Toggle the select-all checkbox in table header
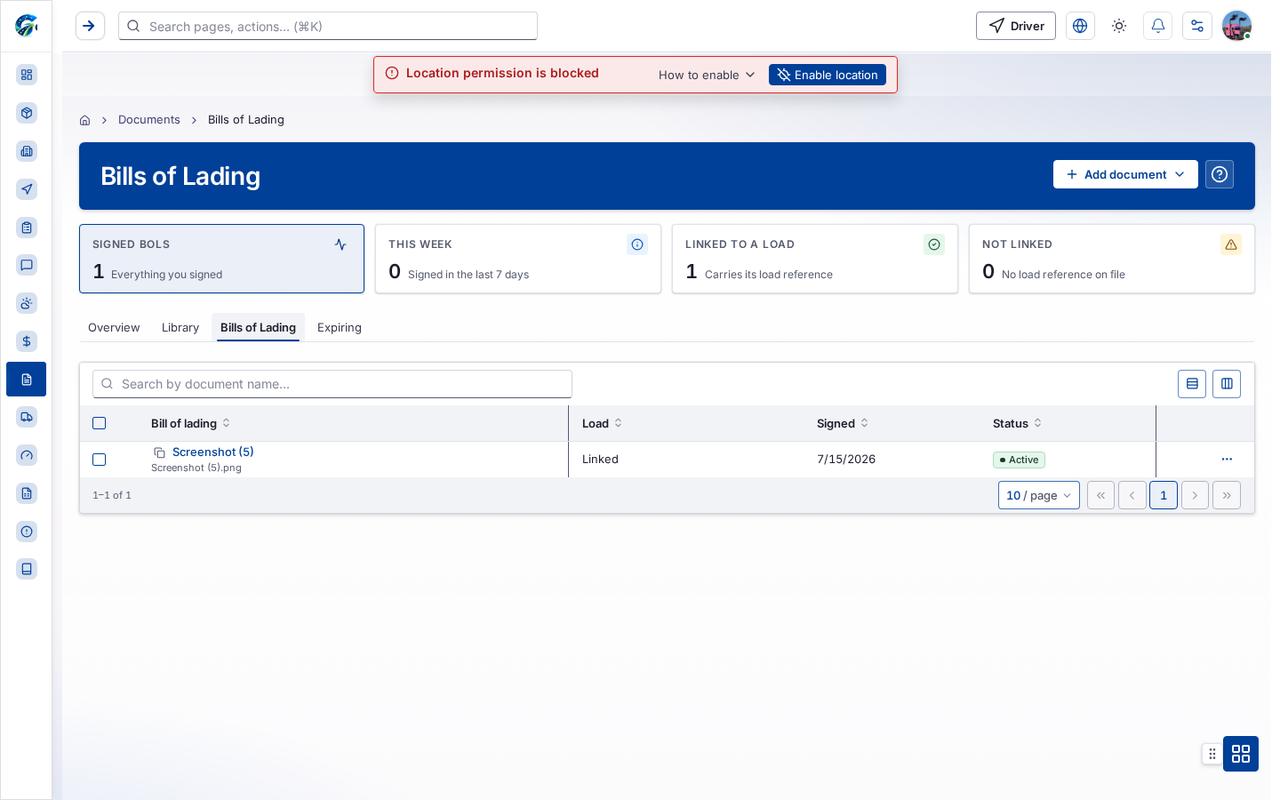This screenshot has width=1280, height=800. coord(99,423)
